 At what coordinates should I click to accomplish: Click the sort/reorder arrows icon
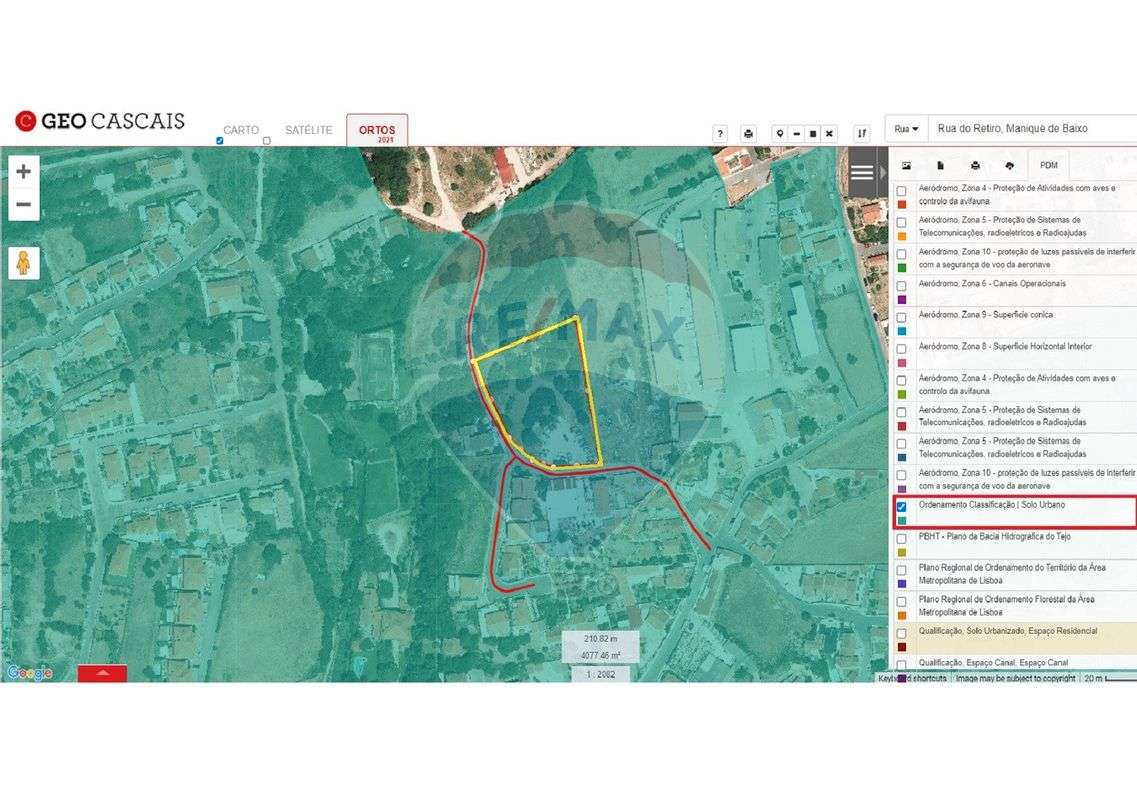tap(861, 133)
